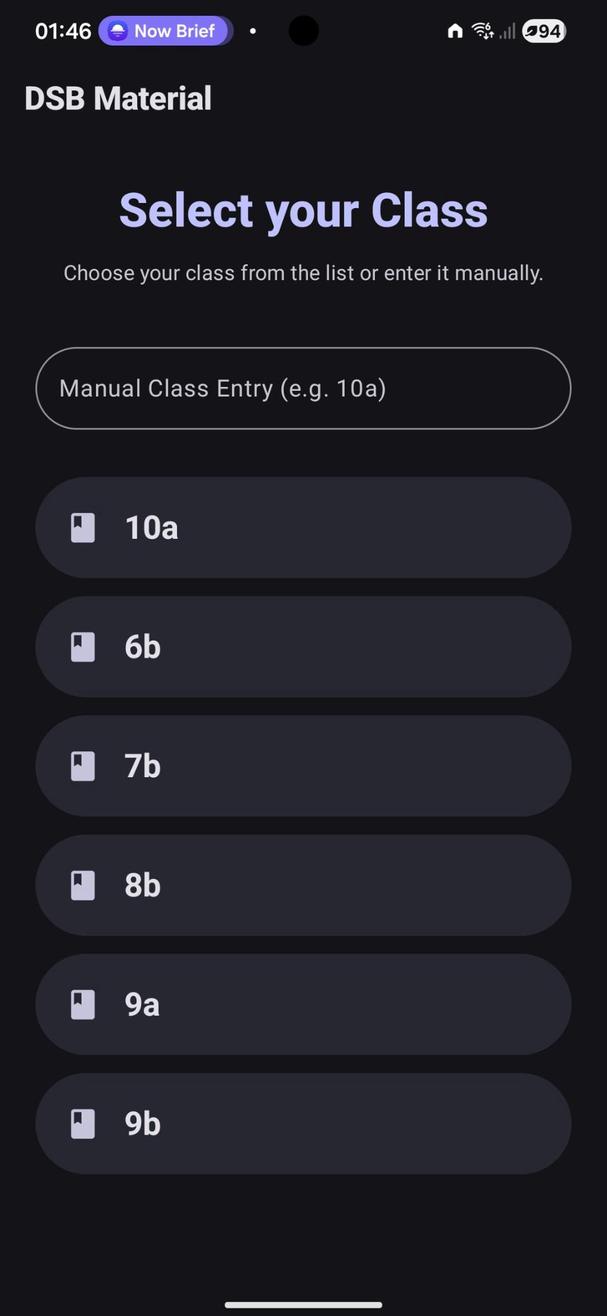This screenshot has width=607, height=1316.
Task: Tap the bookmark icon beside 9b
Action: [x=83, y=1124]
